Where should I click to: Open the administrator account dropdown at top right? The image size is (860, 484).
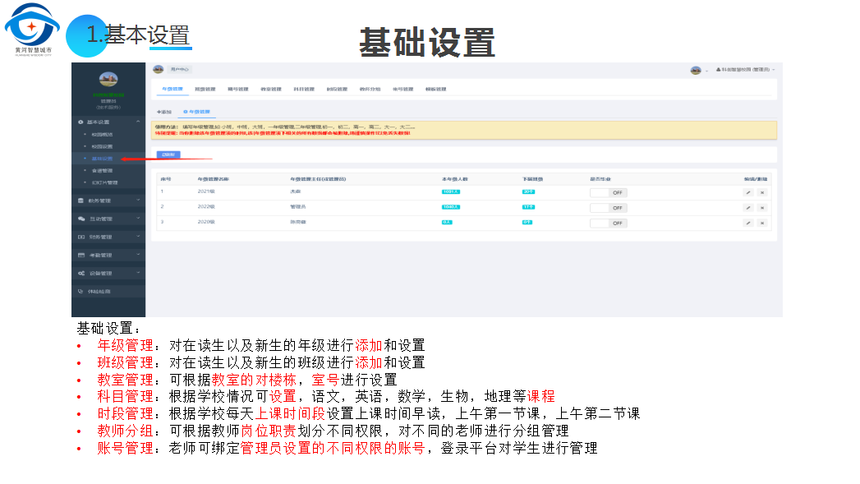(x=745, y=70)
